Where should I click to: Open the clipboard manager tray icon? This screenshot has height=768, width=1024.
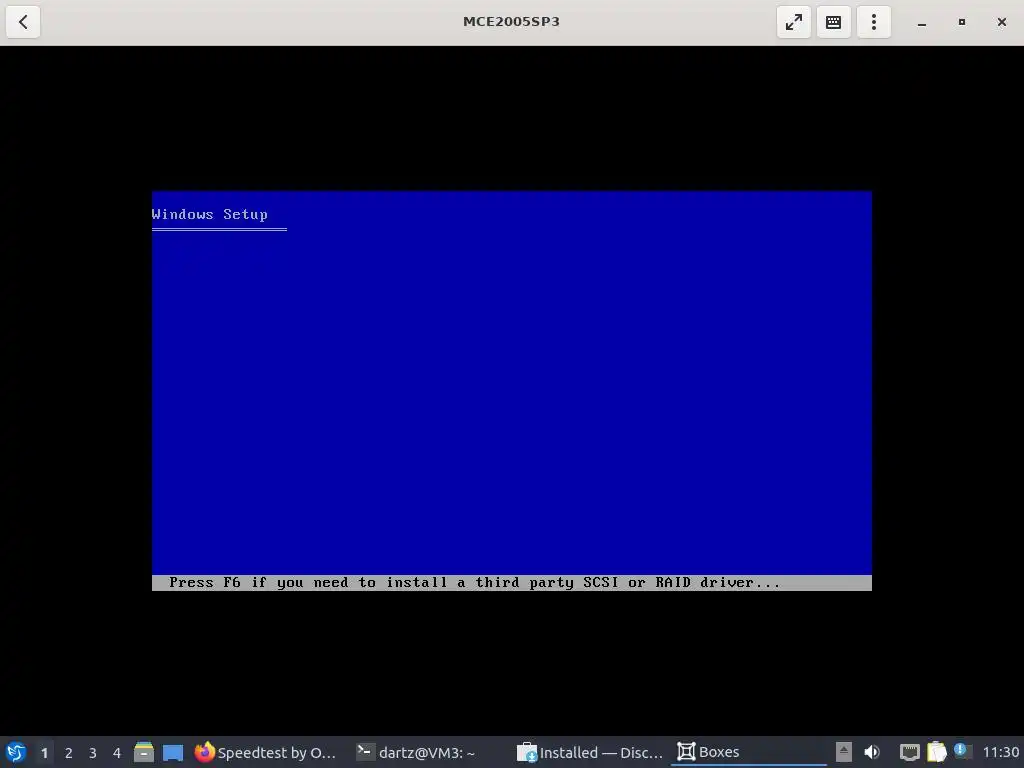(x=936, y=752)
